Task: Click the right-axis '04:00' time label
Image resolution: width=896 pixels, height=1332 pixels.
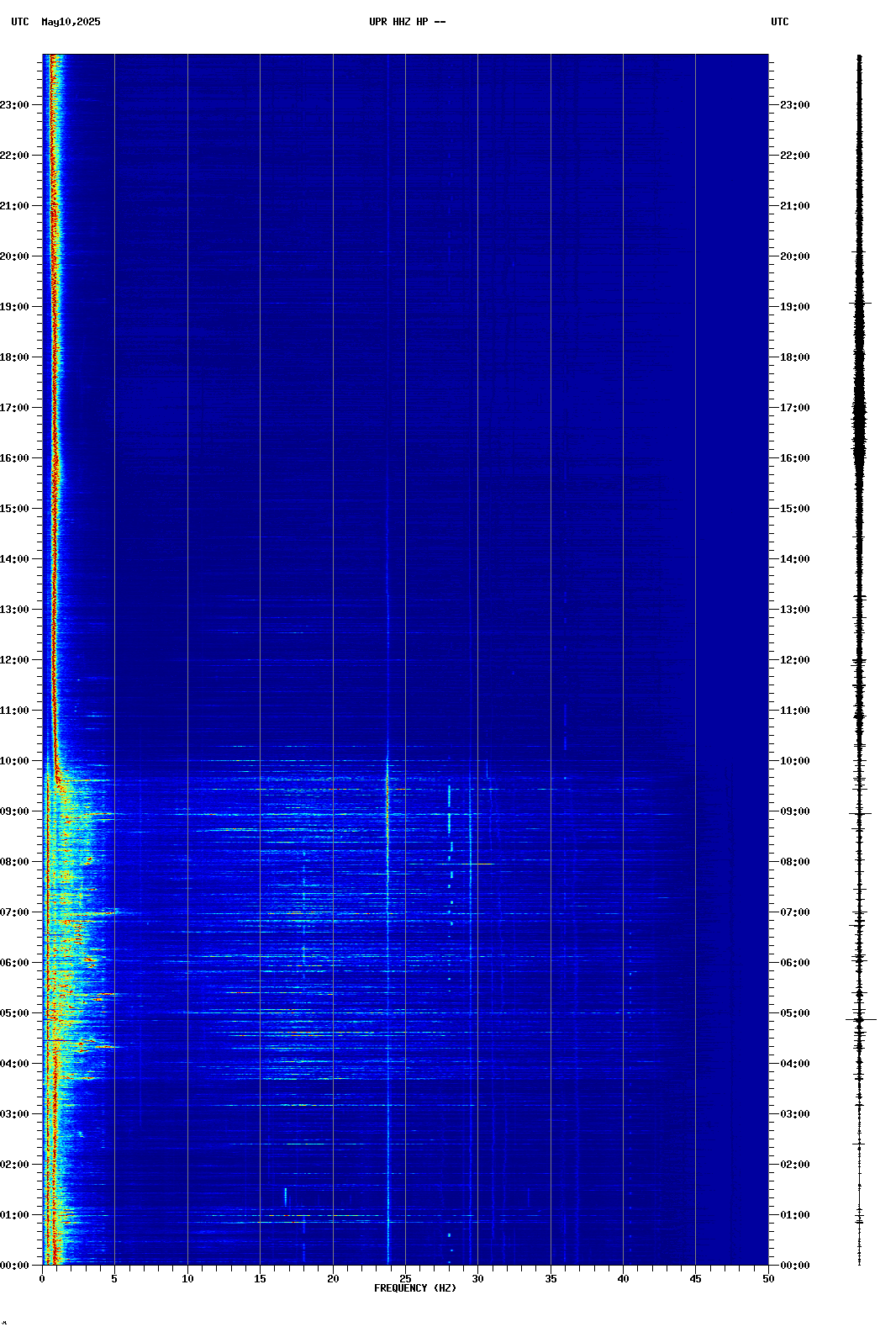Action: pyautogui.click(x=795, y=1064)
